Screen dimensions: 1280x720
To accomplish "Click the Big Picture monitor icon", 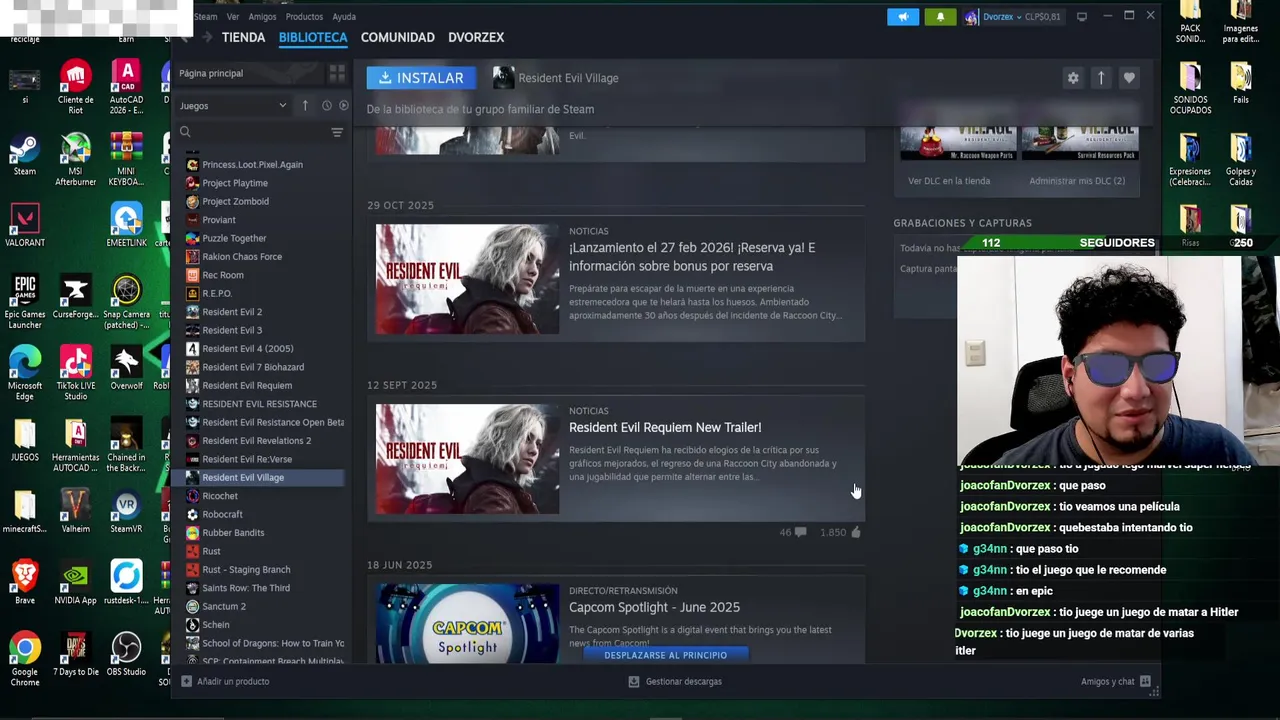I will click(x=1081, y=16).
